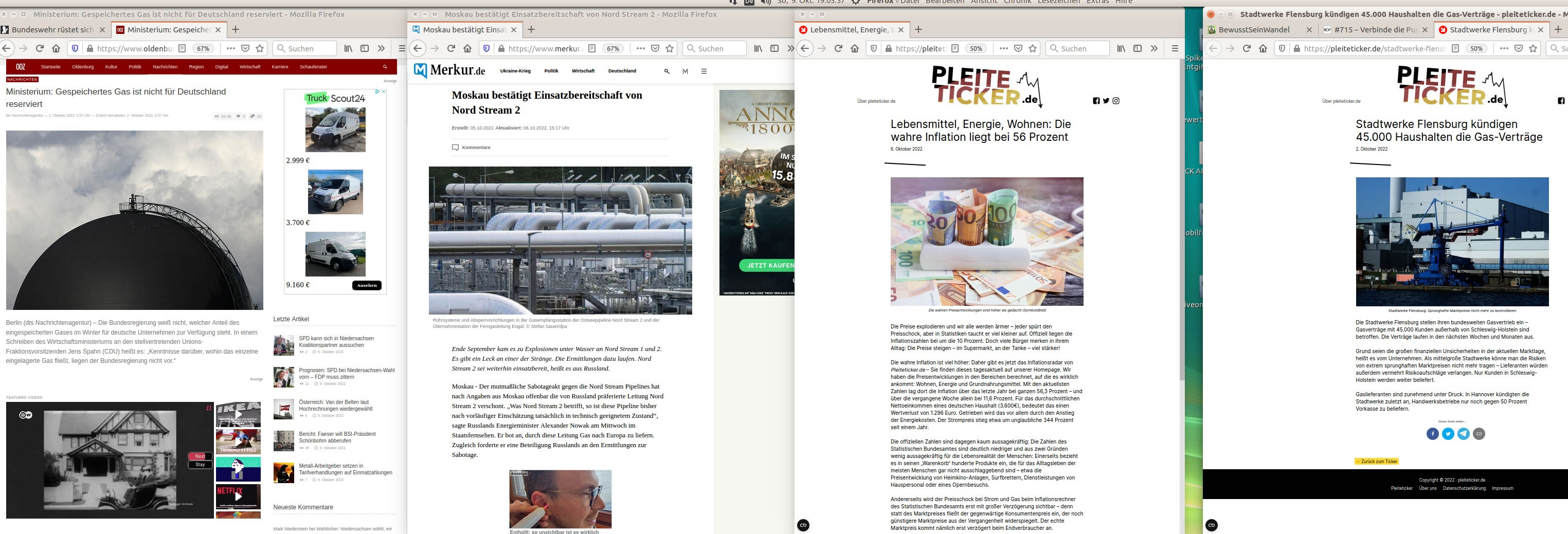The image size is (1568, 534).
Task: Click the 'Zurück zum Ticker' link
Action: [x=1376, y=461]
